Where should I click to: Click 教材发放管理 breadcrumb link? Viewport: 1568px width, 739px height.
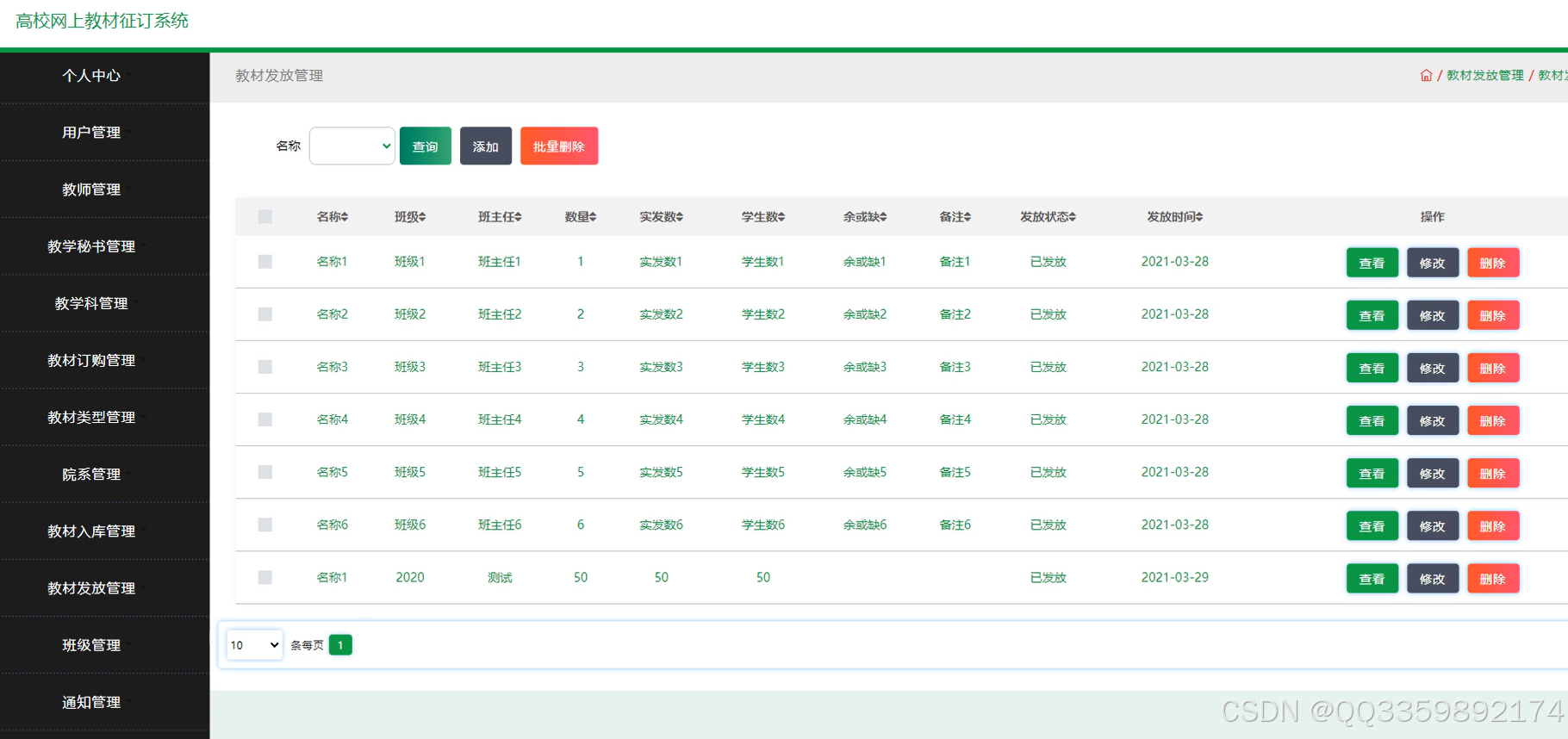pyautogui.click(x=1485, y=76)
